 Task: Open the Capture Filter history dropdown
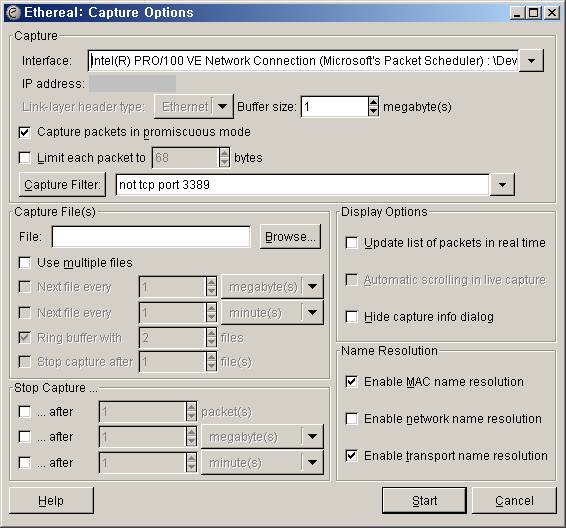tap(502, 185)
